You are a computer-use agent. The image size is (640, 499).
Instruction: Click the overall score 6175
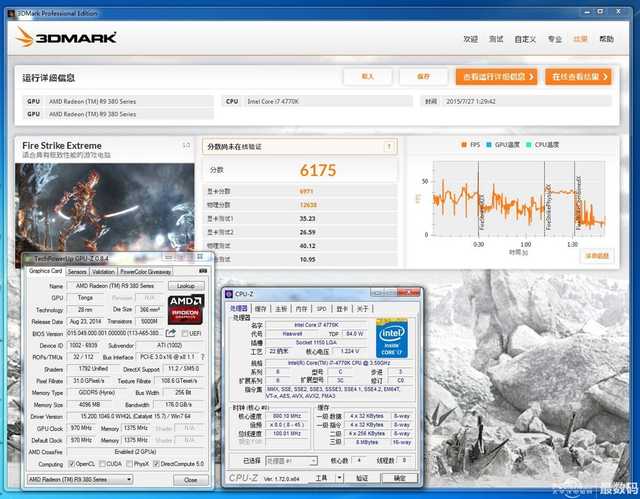318,170
